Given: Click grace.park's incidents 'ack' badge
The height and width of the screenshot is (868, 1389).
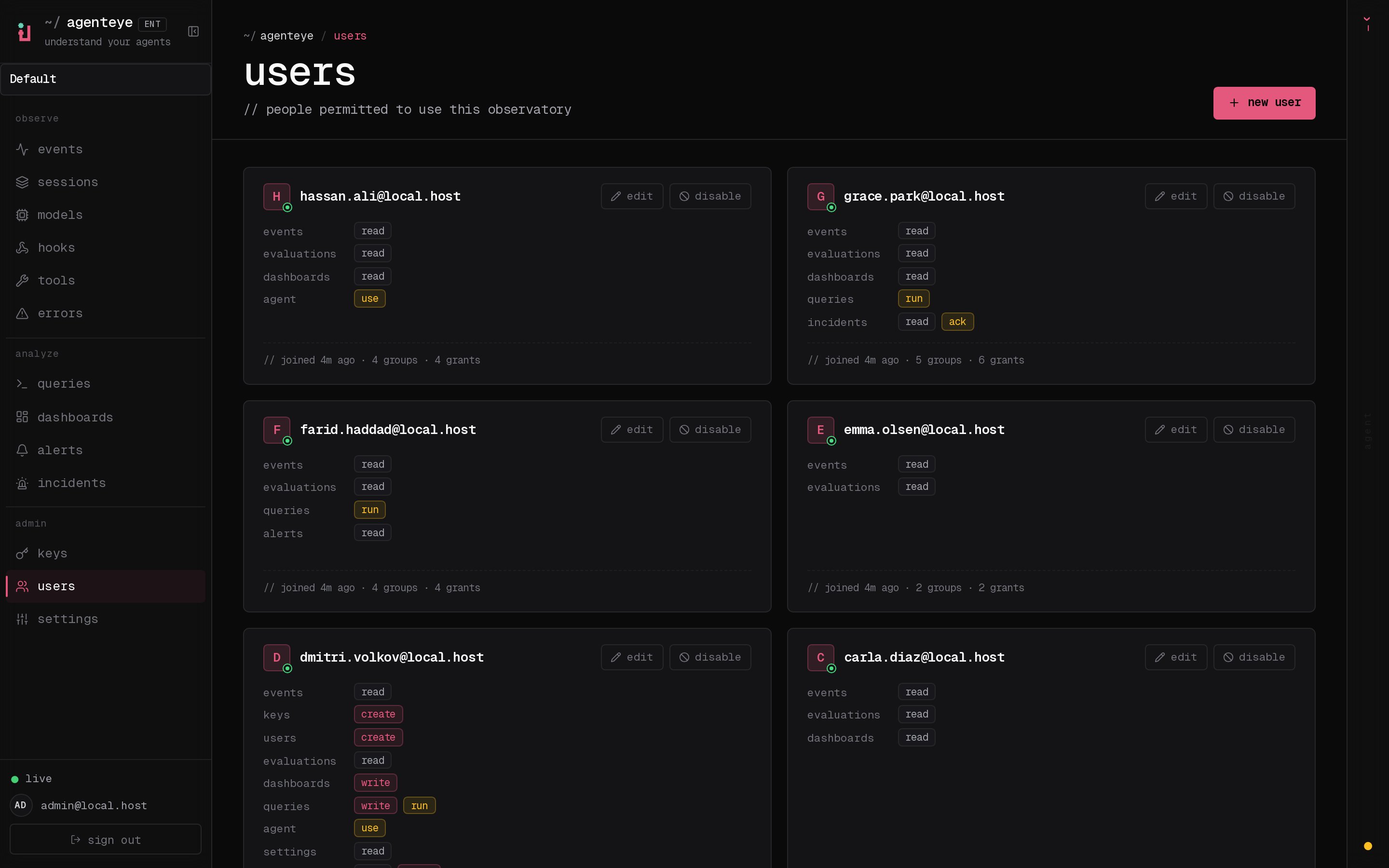Looking at the screenshot, I should click(x=957, y=322).
